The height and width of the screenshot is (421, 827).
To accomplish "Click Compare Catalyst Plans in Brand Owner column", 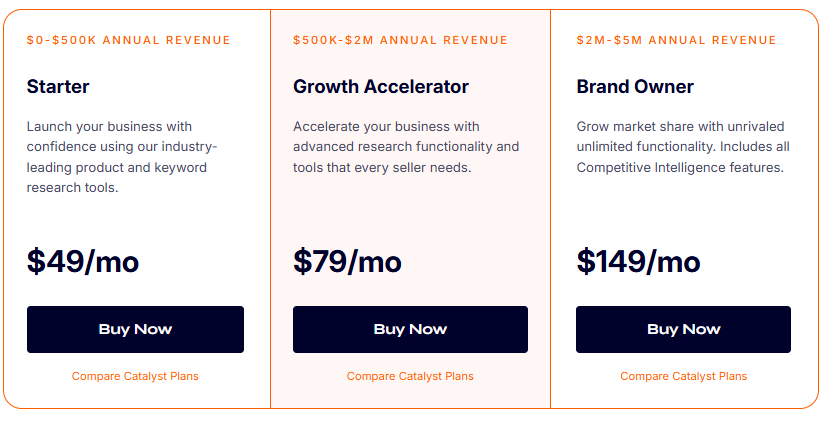I will coord(683,376).
